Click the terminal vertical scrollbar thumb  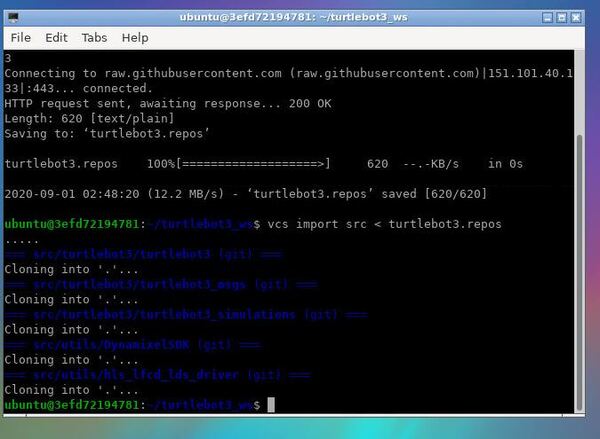point(579,273)
